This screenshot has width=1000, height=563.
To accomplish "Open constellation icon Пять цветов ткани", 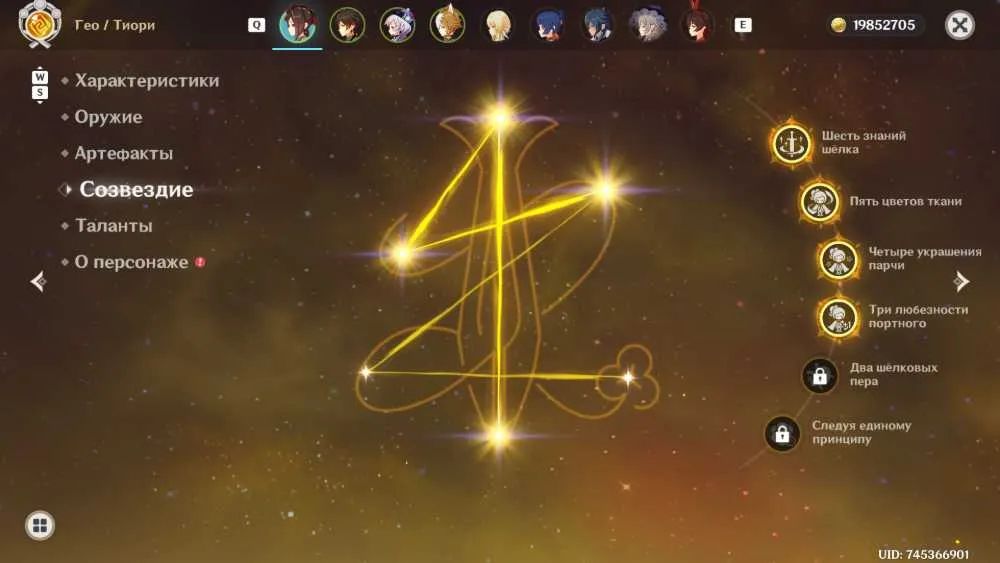I will [x=820, y=201].
